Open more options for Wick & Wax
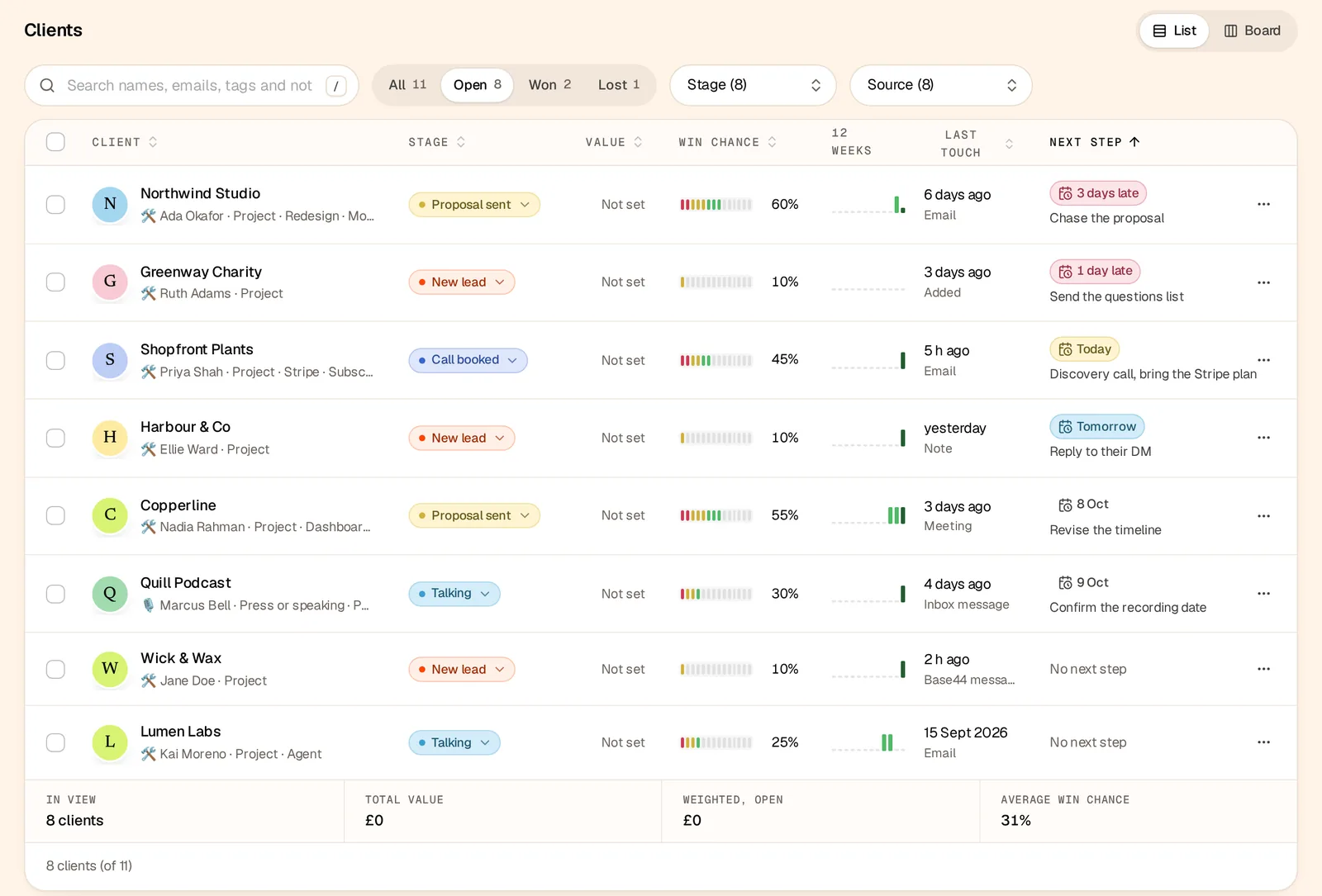Screen dimensions: 1322x896 (1263, 669)
